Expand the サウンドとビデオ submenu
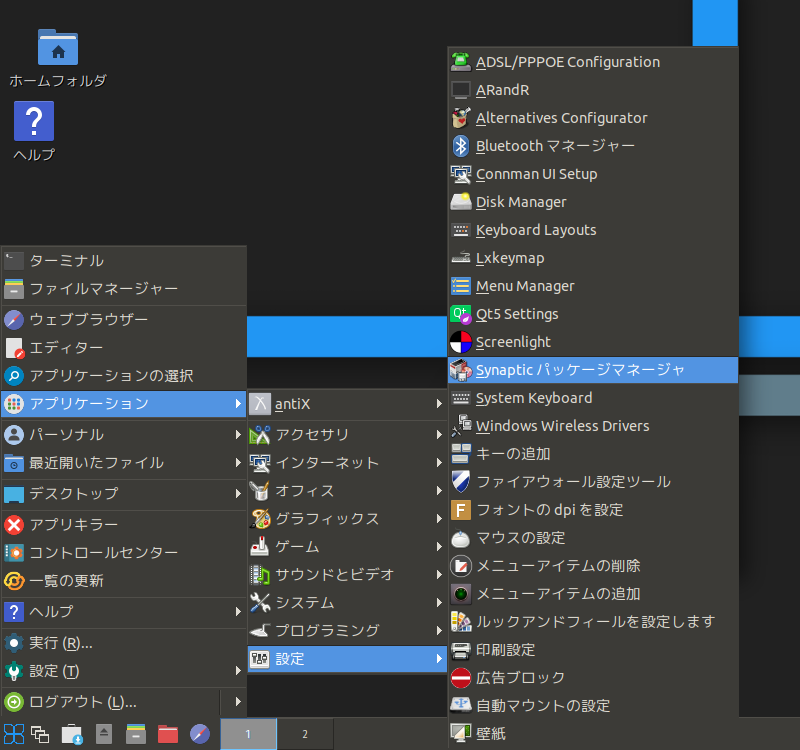The image size is (800, 750). tap(347, 574)
